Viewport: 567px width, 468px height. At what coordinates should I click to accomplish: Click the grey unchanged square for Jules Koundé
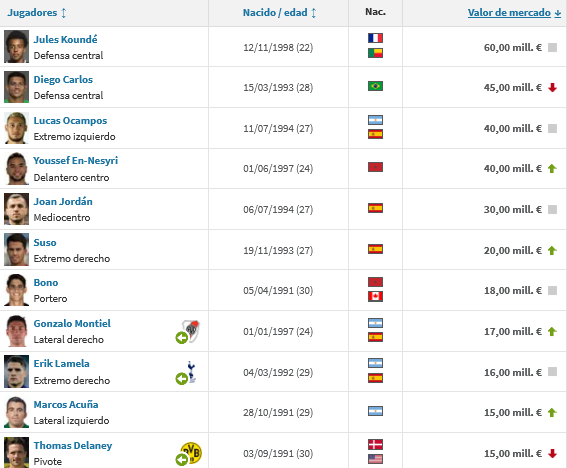point(552,47)
